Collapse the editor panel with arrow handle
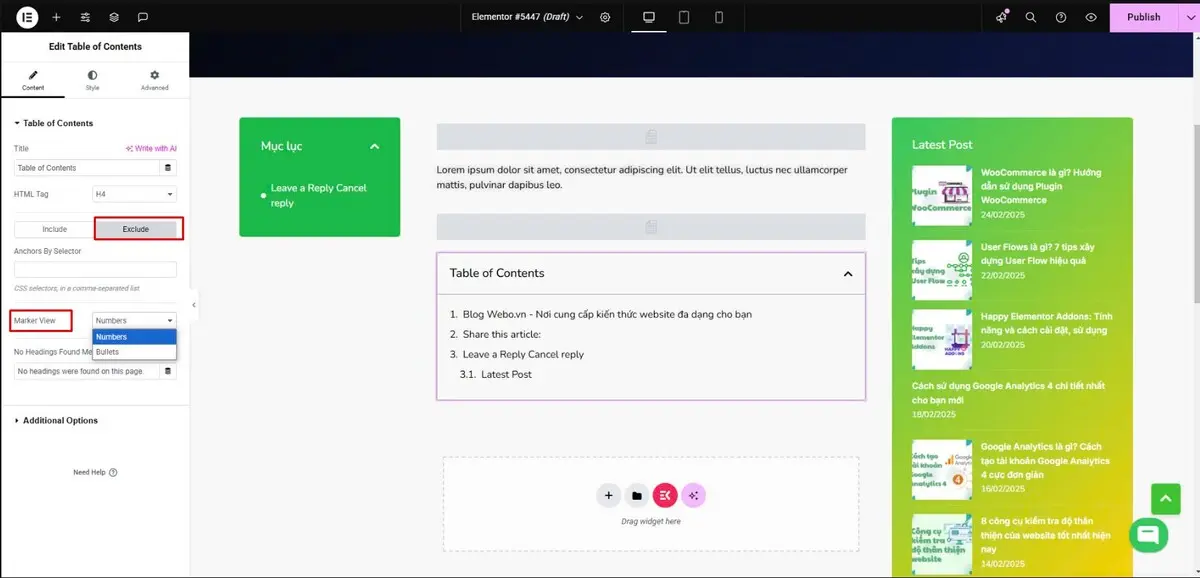Screen dimensions: 1200x578 194,305
